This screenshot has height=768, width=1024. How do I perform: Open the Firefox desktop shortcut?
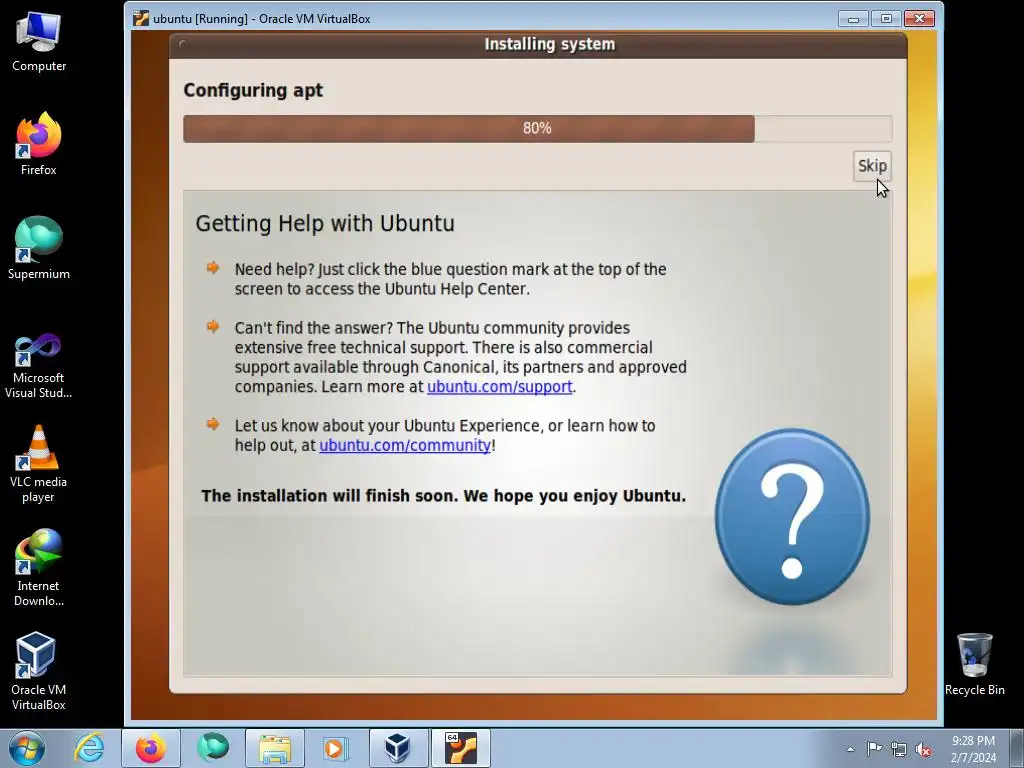39,145
